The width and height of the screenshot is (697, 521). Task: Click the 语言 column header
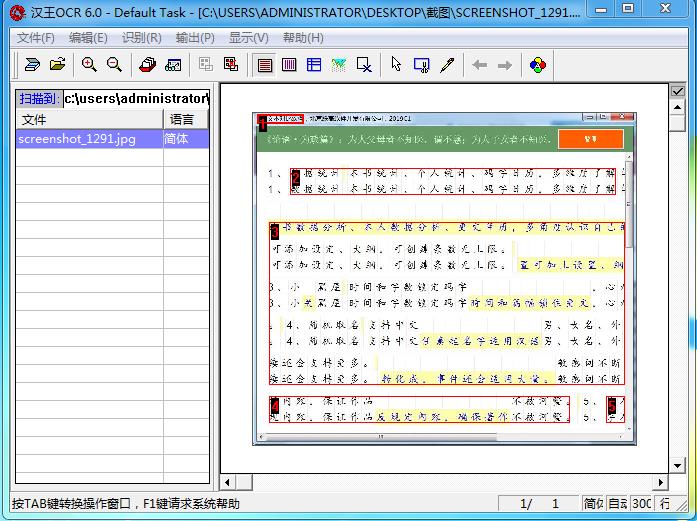pyautogui.click(x=182, y=119)
